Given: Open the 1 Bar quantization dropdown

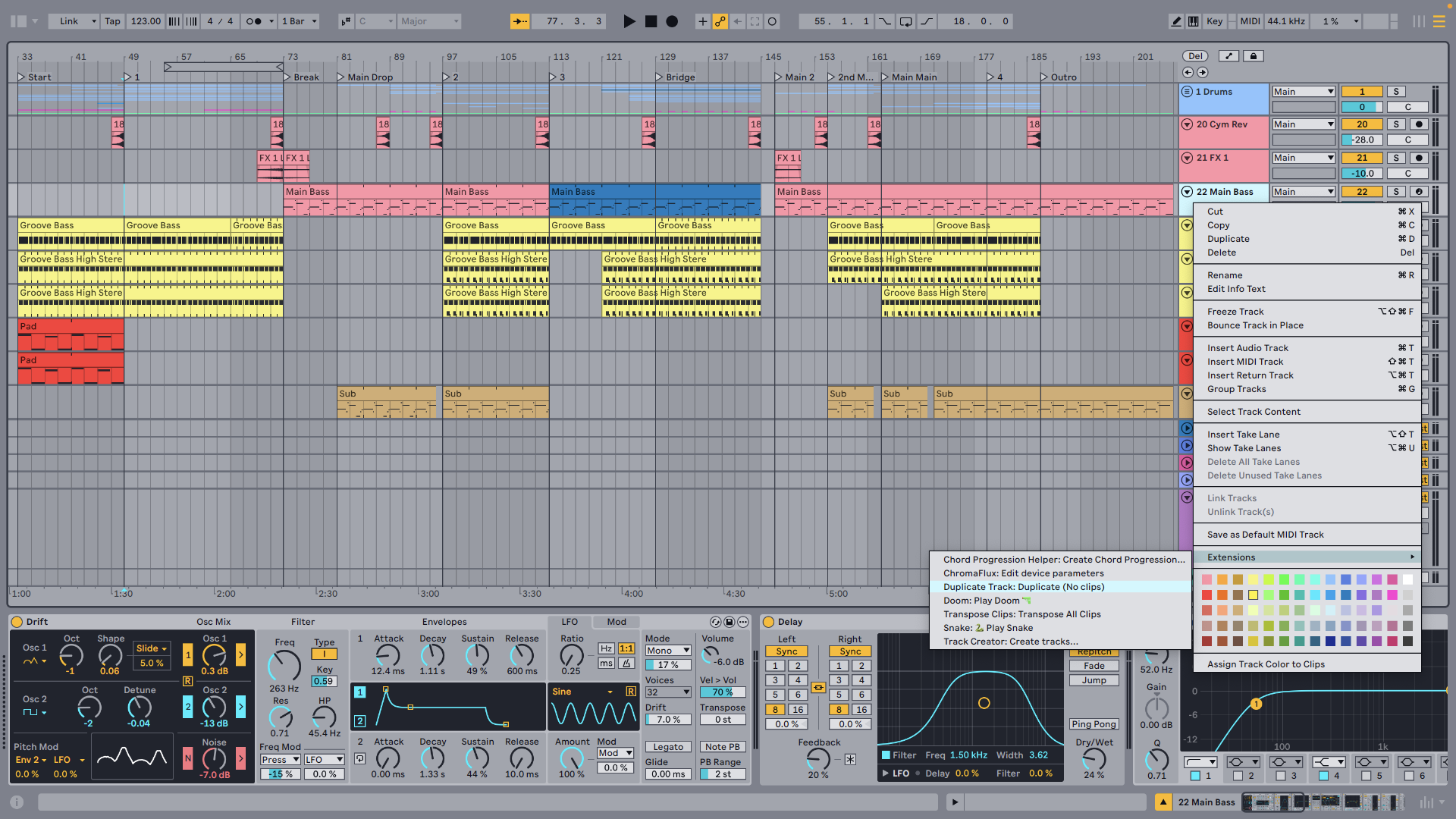Looking at the screenshot, I should pos(300,21).
